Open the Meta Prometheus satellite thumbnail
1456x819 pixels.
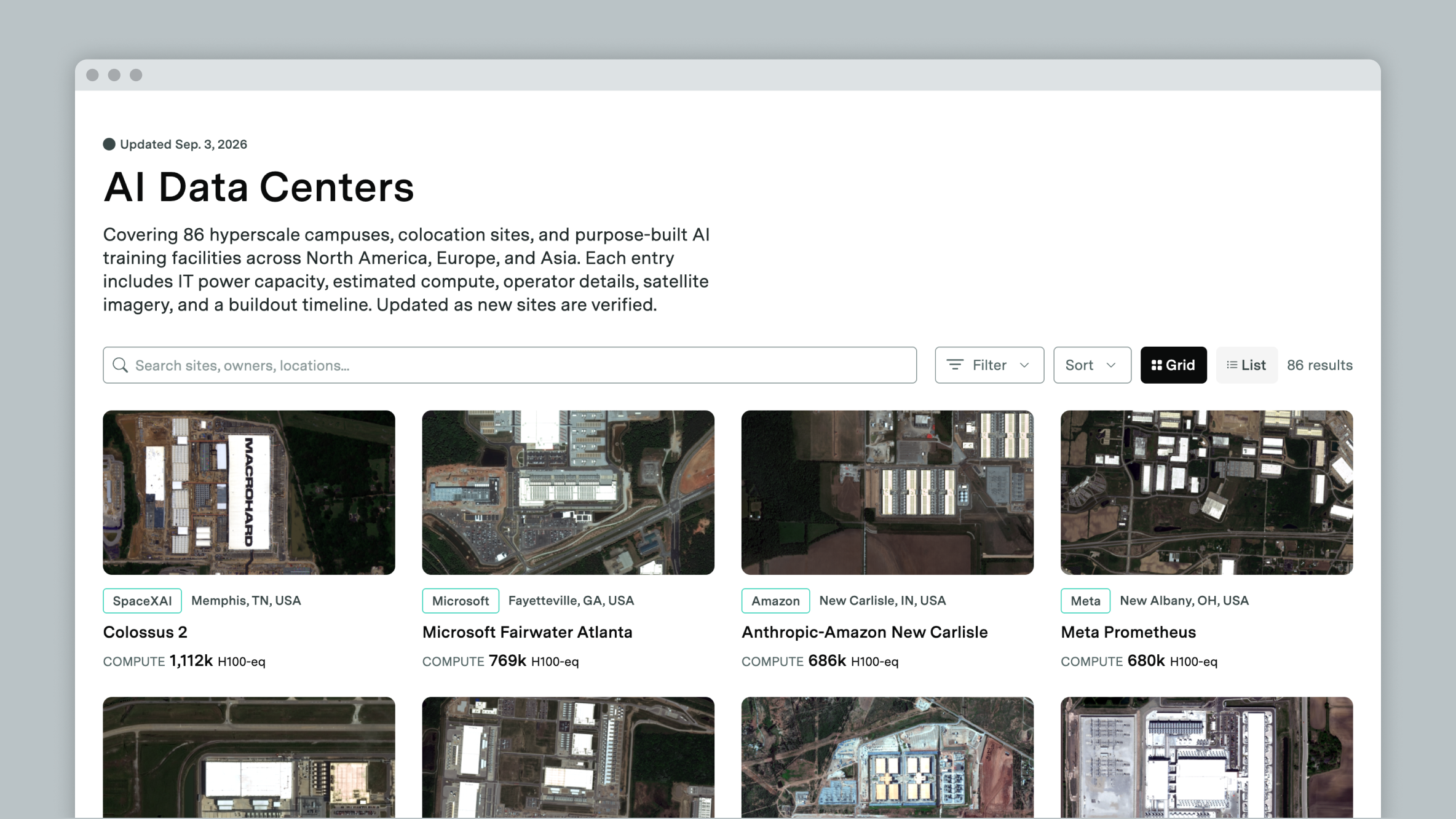point(1206,493)
